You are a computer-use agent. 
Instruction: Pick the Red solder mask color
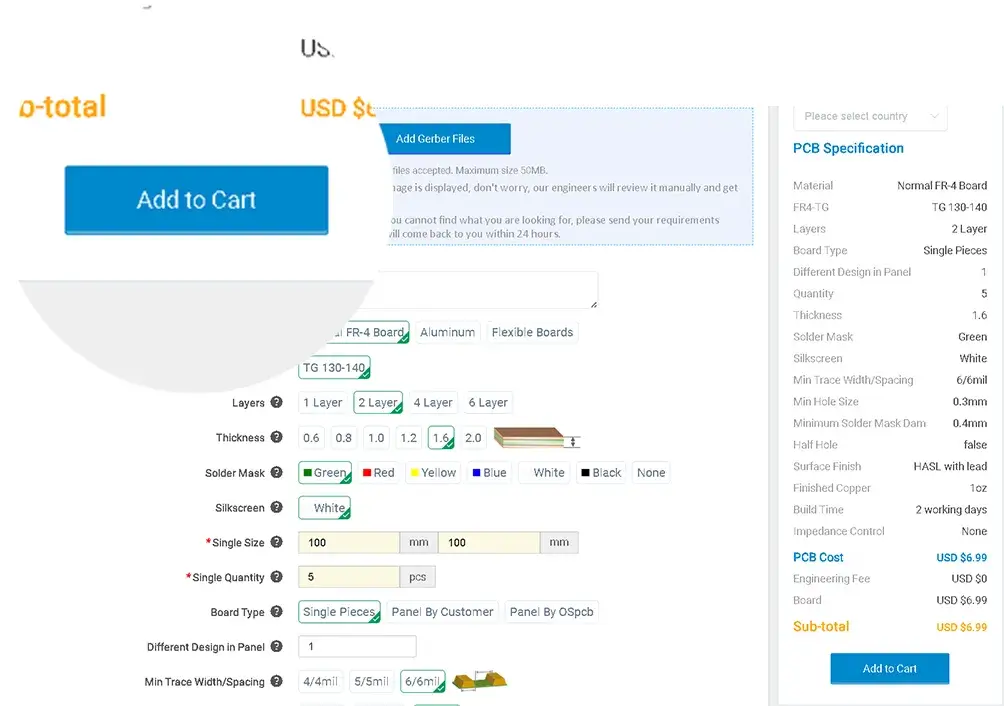[x=378, y=473]
